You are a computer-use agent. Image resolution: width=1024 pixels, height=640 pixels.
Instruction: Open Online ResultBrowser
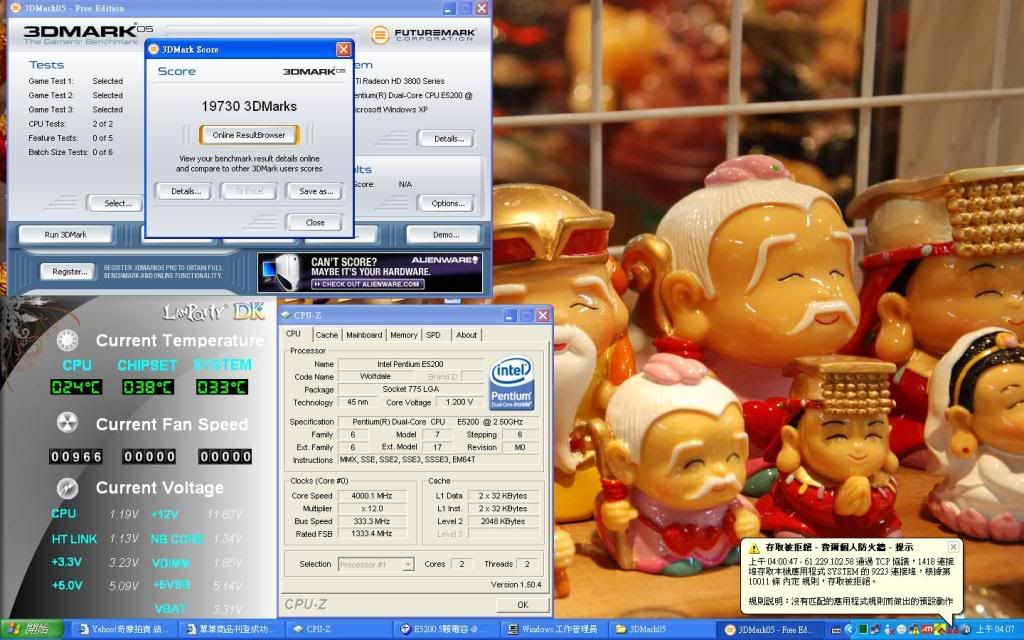[249, 135]
